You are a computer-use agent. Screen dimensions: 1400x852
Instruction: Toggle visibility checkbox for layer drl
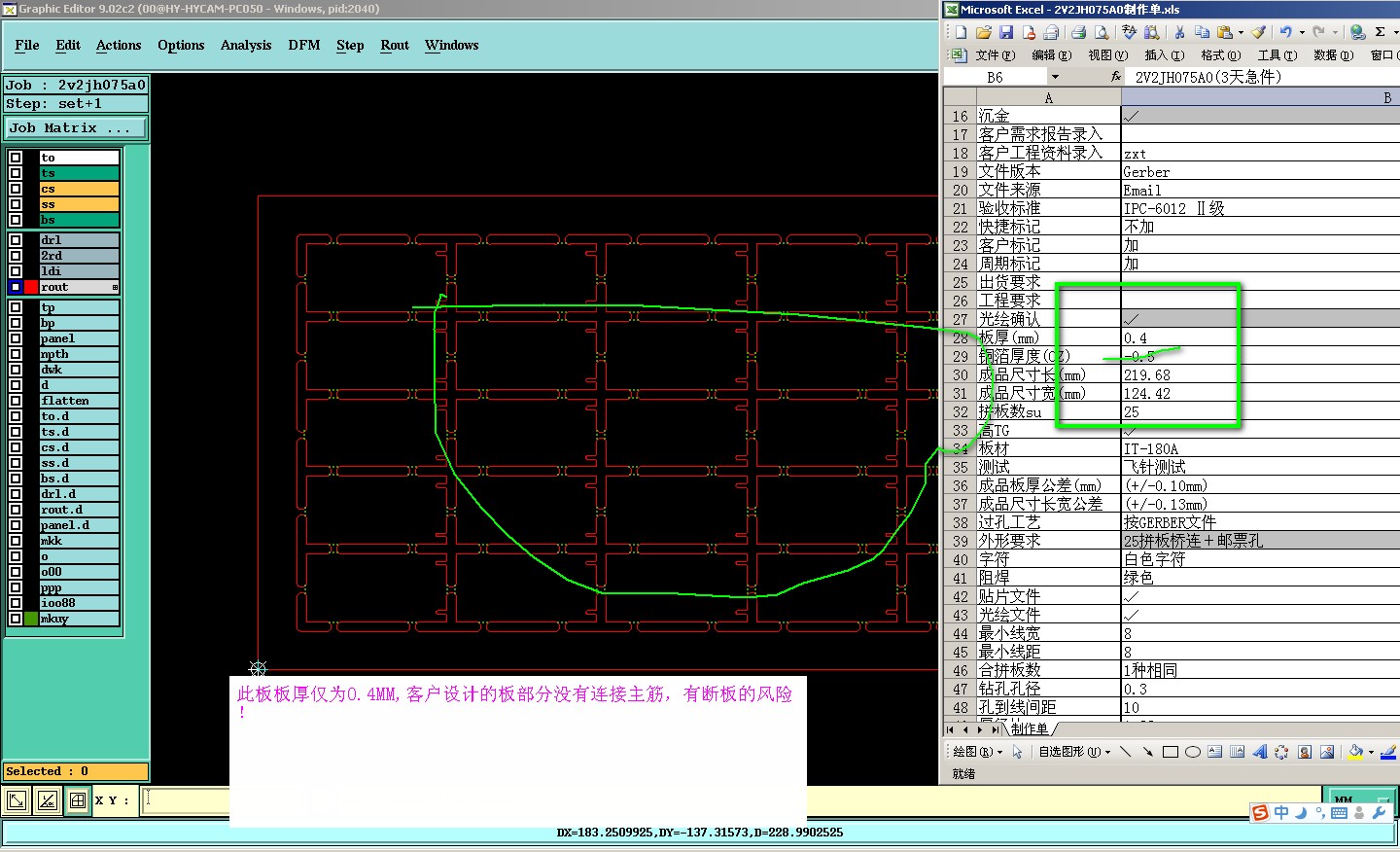[16, 240]
